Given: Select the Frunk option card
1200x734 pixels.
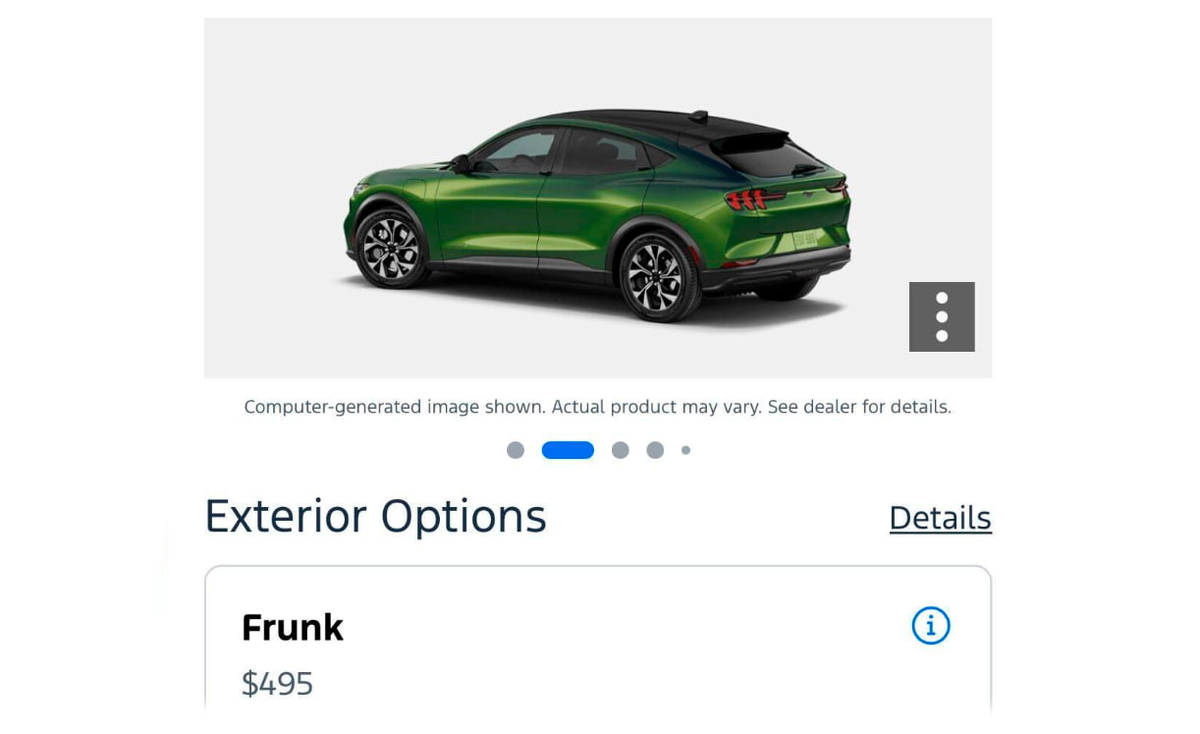Looking at the screenshot, I should (x=598, y=640).
